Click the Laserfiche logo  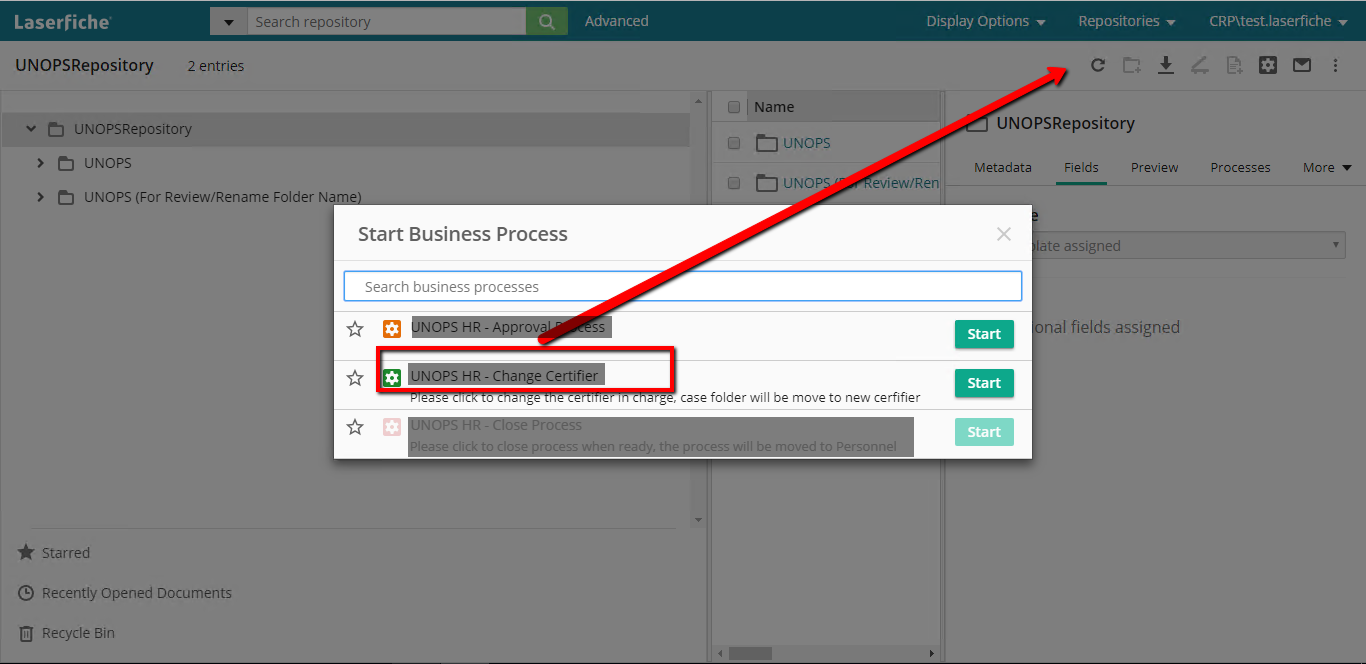pos(62,21)
